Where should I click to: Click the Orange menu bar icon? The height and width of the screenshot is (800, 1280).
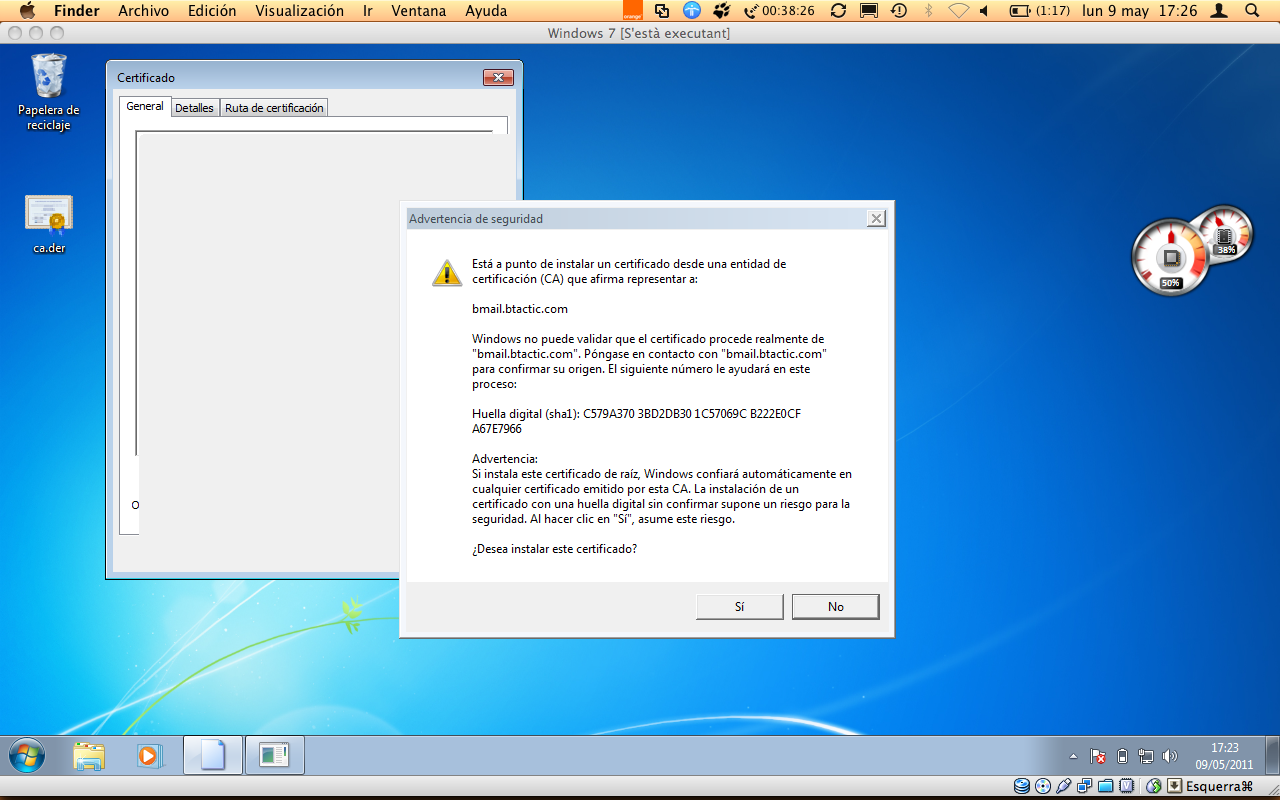[632, 11]
